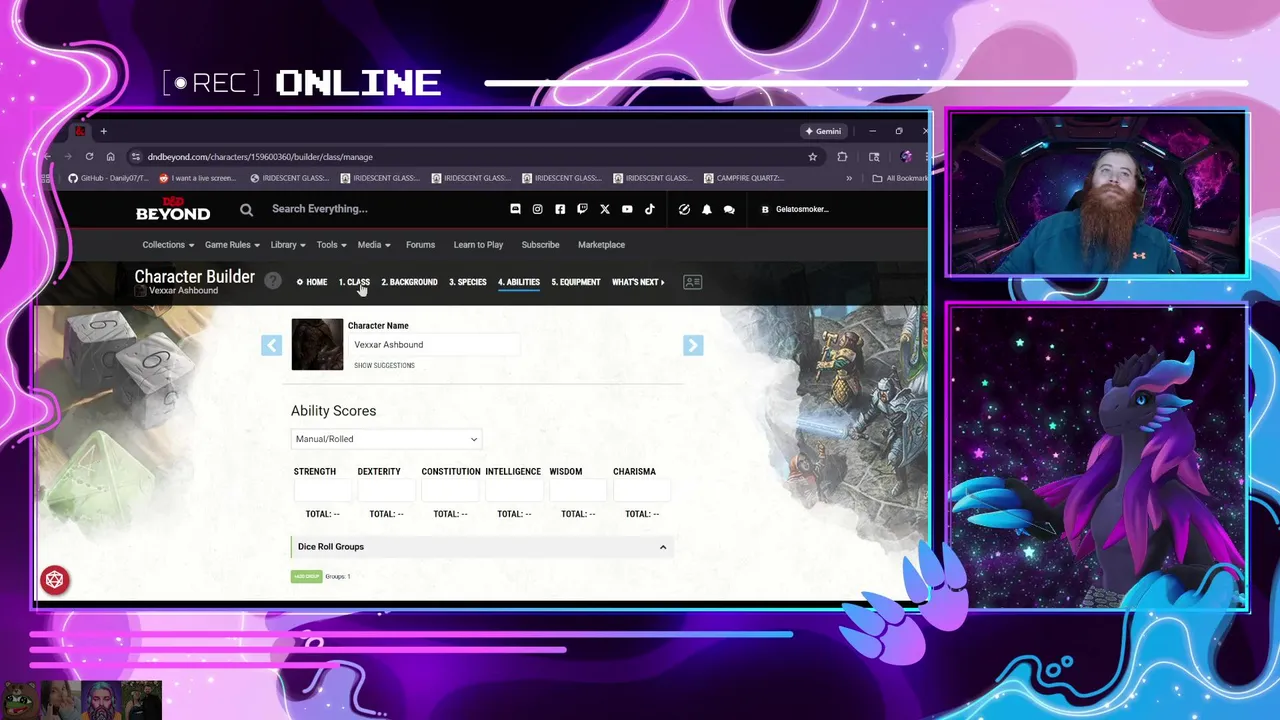
Task: Click the Charisma score input box
Action: point(642,491)
